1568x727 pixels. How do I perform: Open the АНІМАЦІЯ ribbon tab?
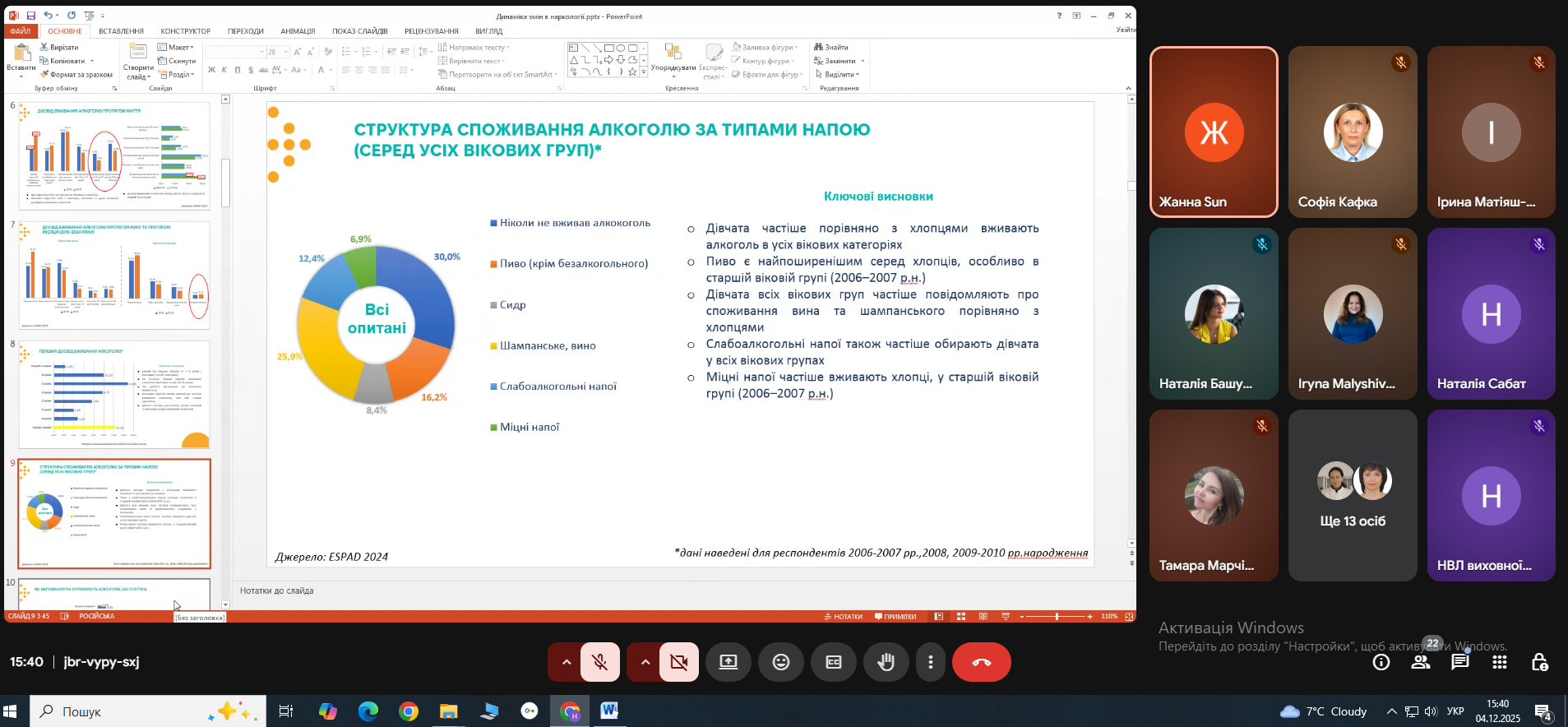(298, 31)
